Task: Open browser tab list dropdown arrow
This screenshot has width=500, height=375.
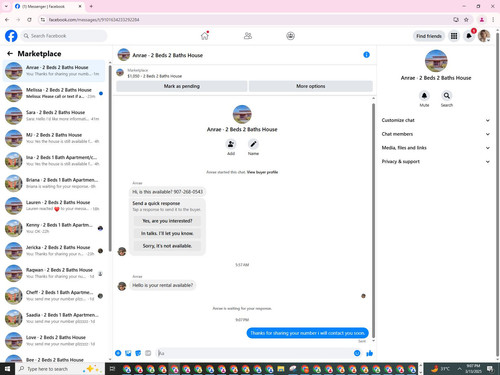Action: (x=6, y=6)
